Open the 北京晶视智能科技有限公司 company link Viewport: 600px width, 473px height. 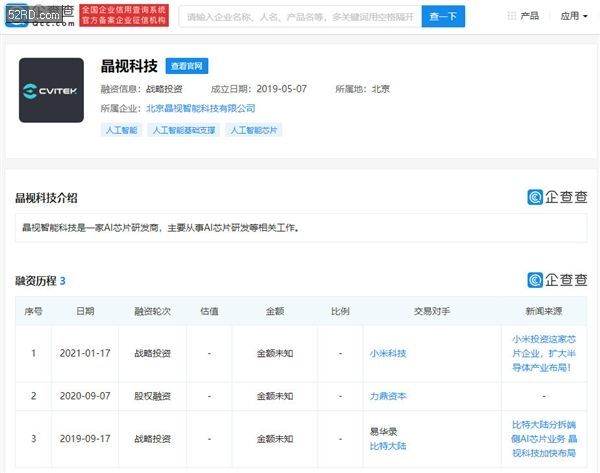click(x=200, y=108)
